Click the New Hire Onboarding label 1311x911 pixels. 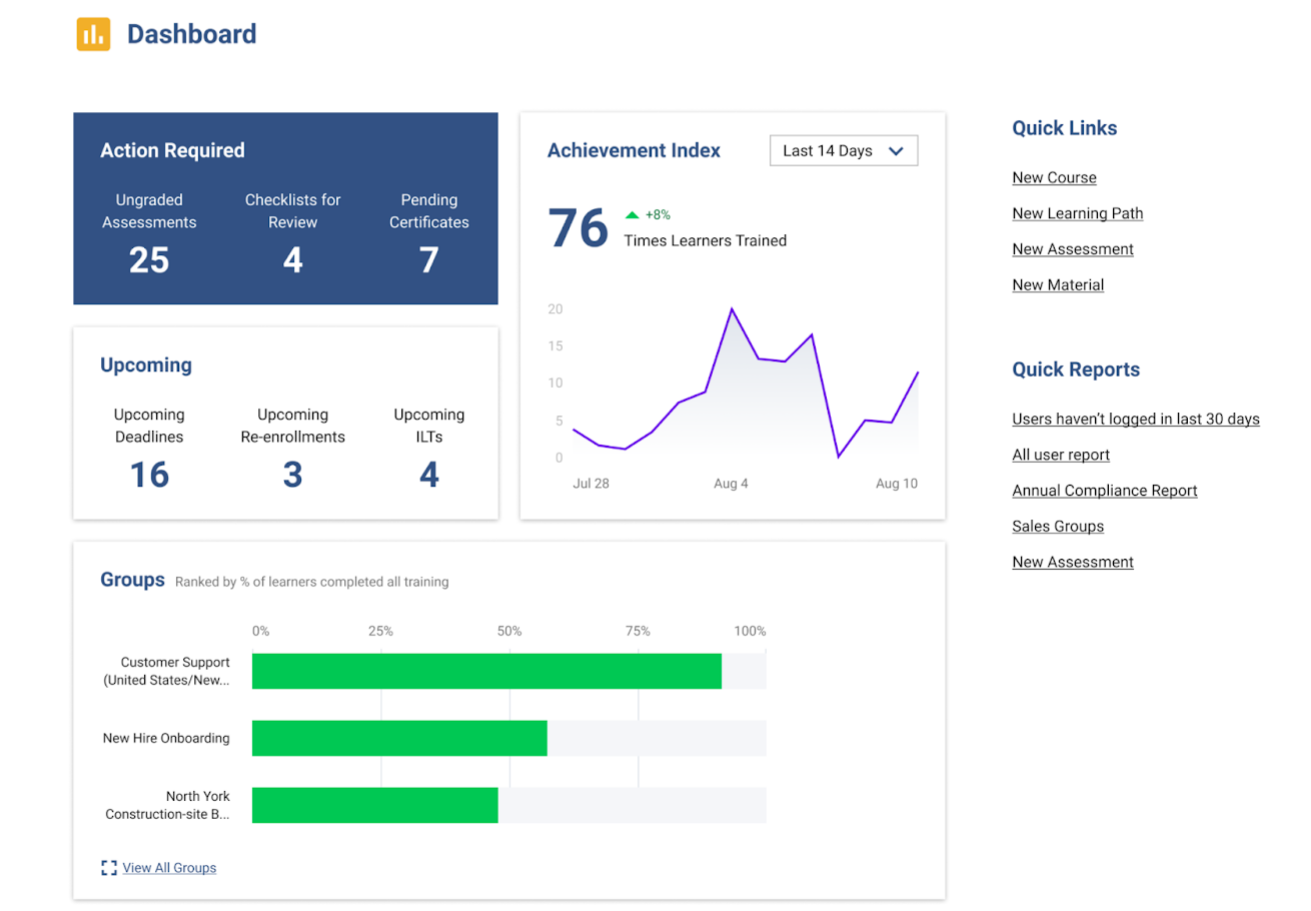166,738
